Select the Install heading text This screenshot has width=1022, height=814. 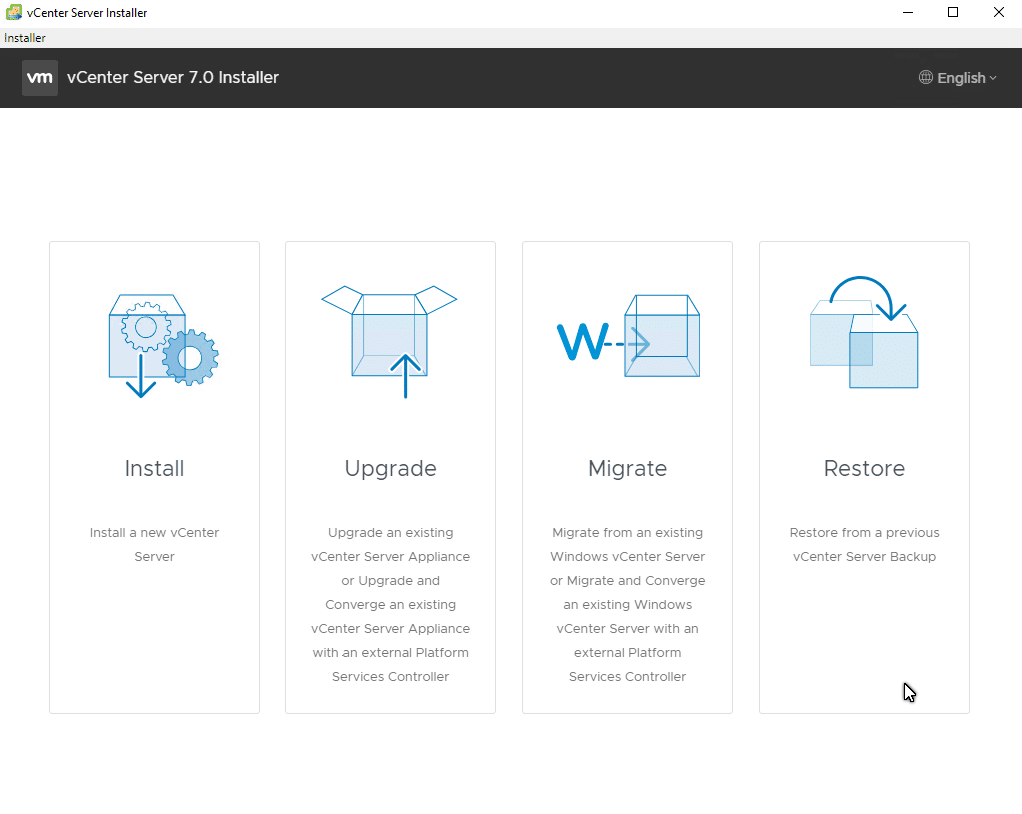tap(154, 468)
